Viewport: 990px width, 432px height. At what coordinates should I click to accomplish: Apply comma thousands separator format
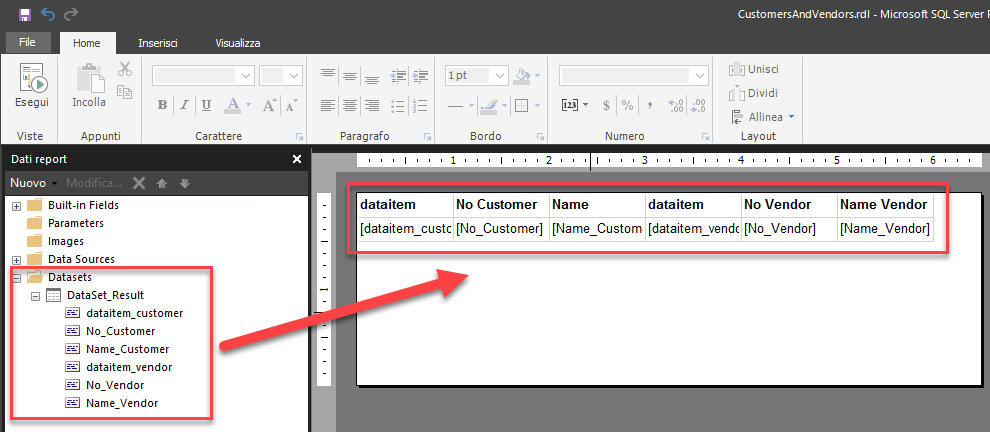click(650, 105)
